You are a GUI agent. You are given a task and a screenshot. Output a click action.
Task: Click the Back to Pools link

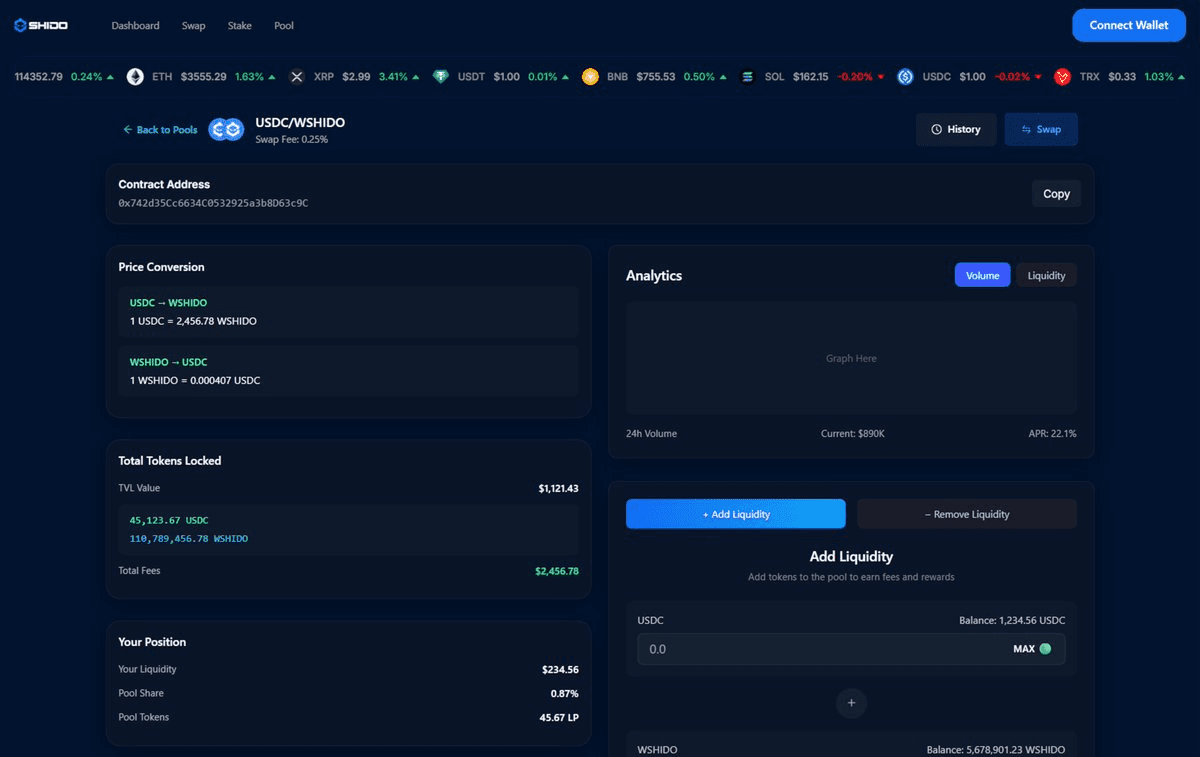[160, 129]
